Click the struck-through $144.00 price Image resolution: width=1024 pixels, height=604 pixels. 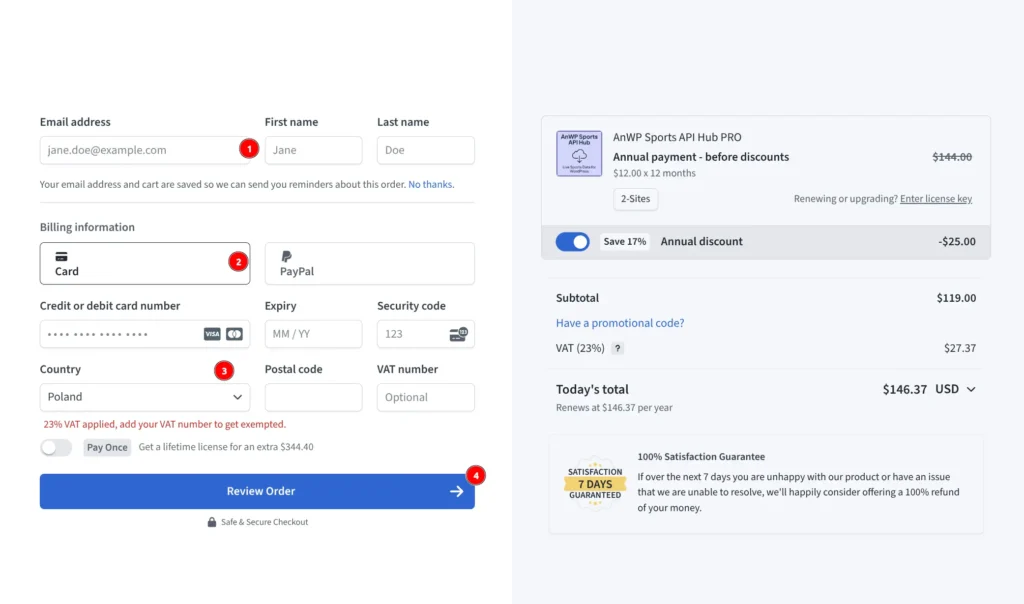(x=952, y=157)
